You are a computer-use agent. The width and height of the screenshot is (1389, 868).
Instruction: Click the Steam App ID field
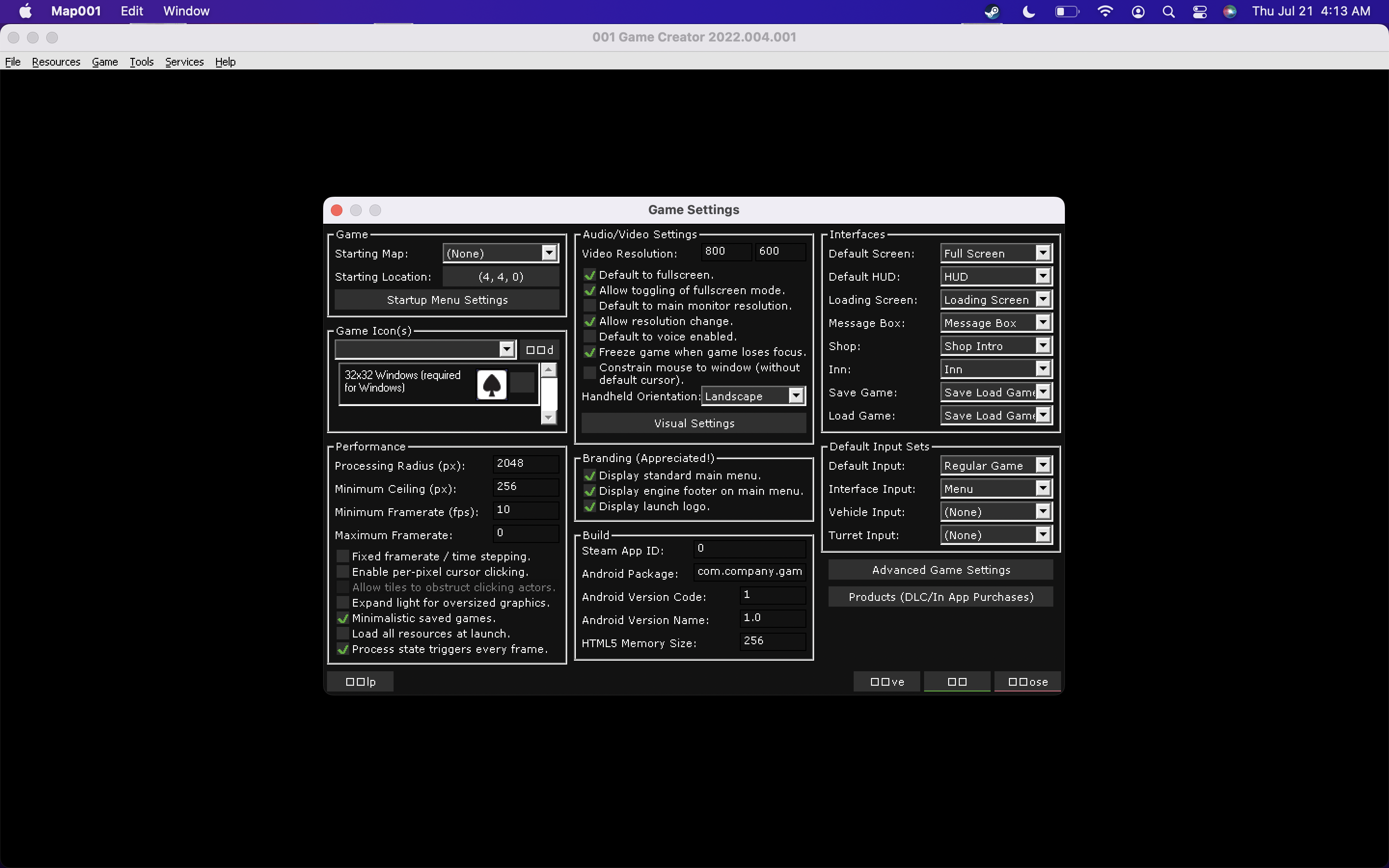click(749, 549)
